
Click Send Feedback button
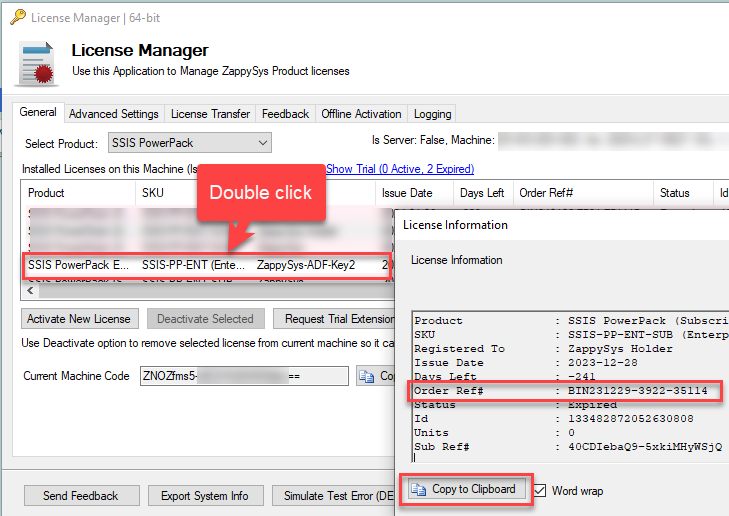coord(81,496)
